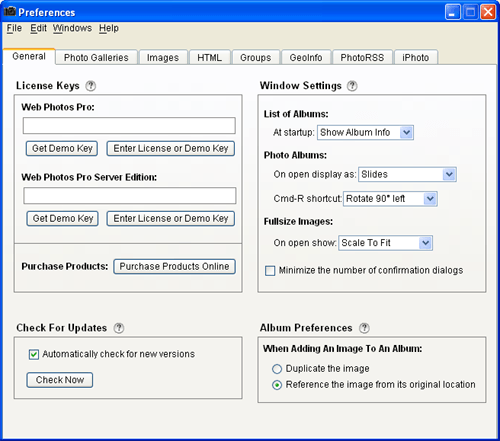This screenshot has width=500, height=441.
Task: Open the On open display as dropdown
Action: [407, 174]
